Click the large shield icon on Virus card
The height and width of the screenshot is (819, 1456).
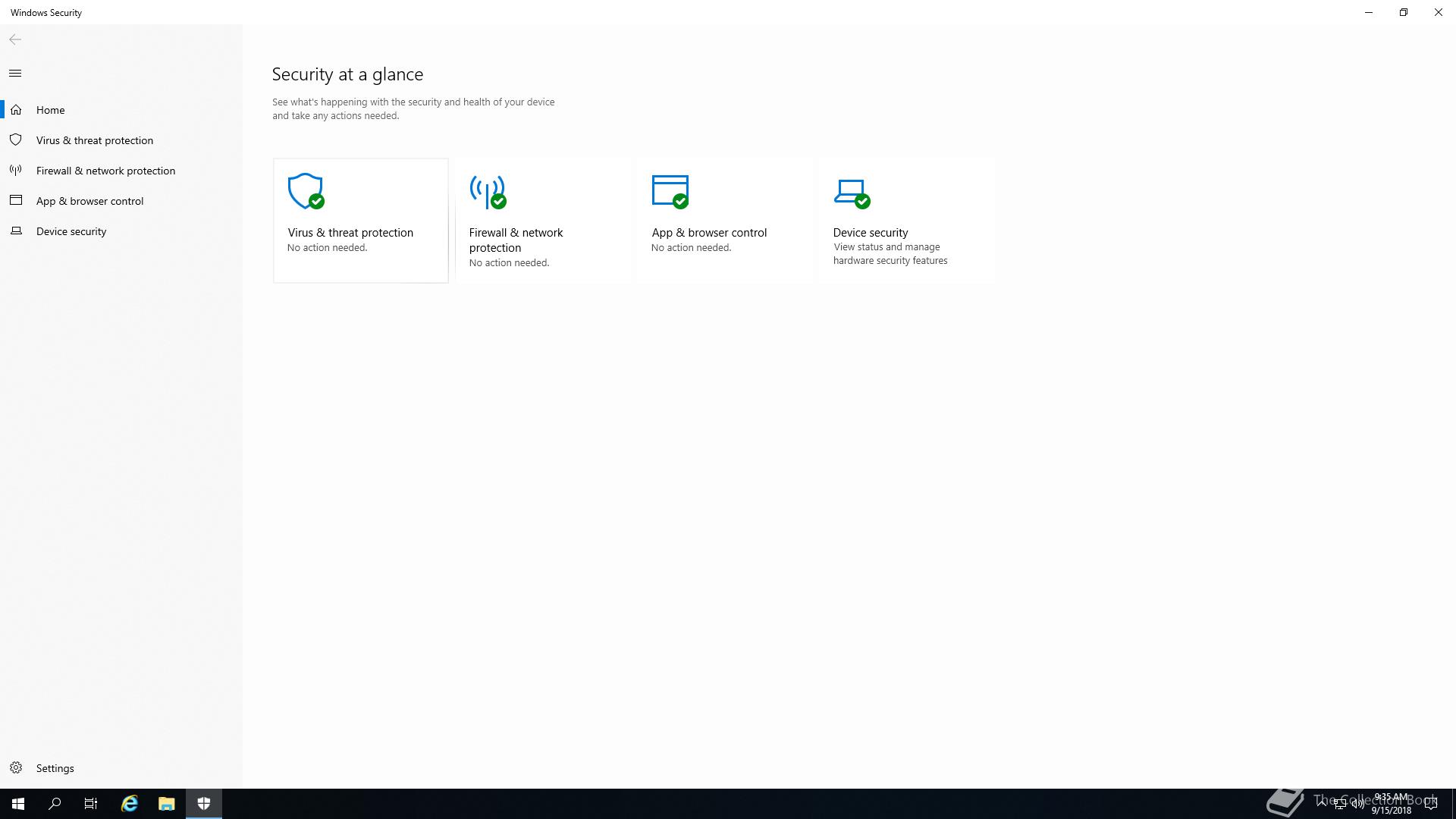coord(306,191)
